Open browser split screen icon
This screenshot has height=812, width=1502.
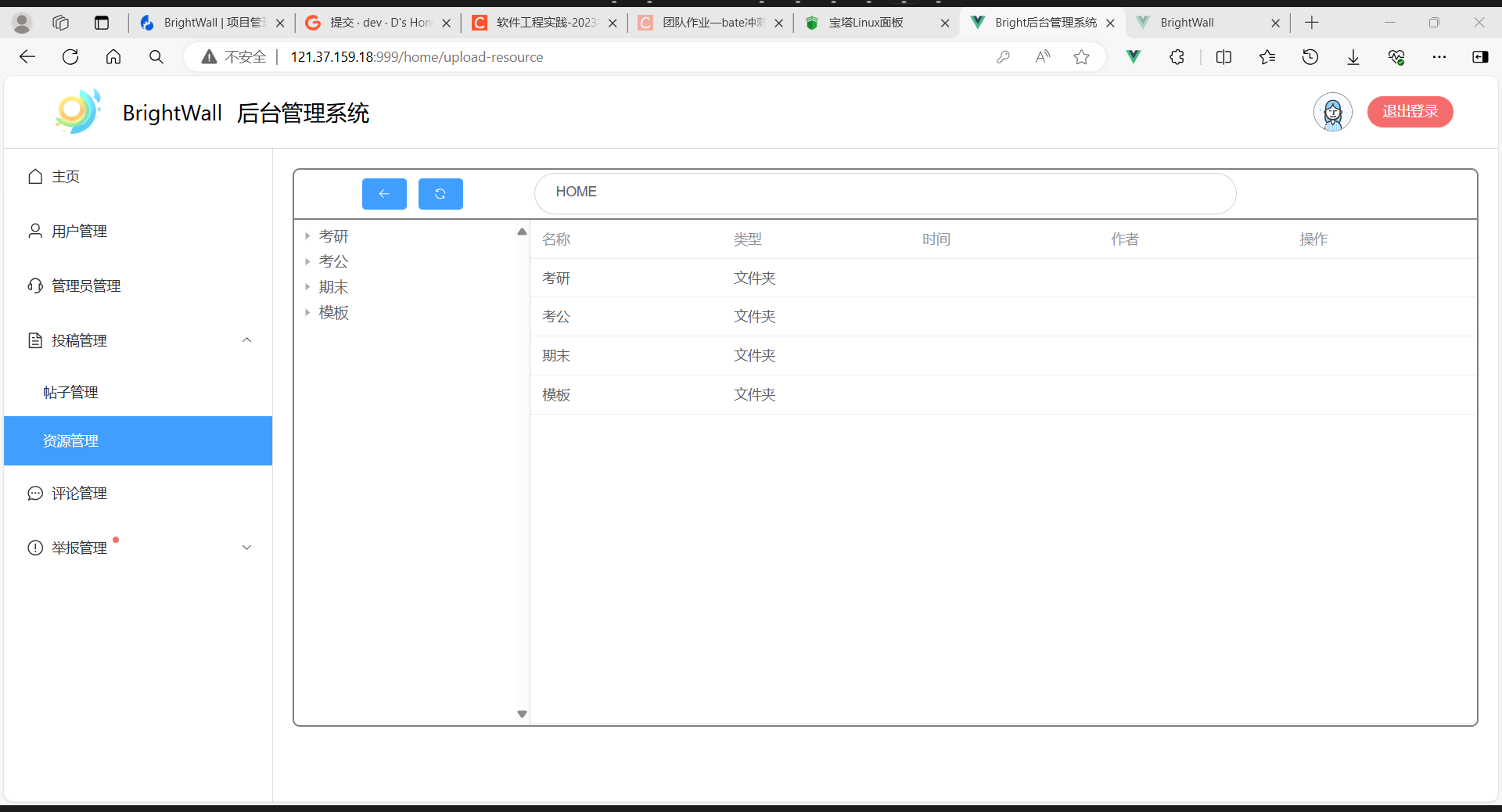click(x=1224, y=57)
